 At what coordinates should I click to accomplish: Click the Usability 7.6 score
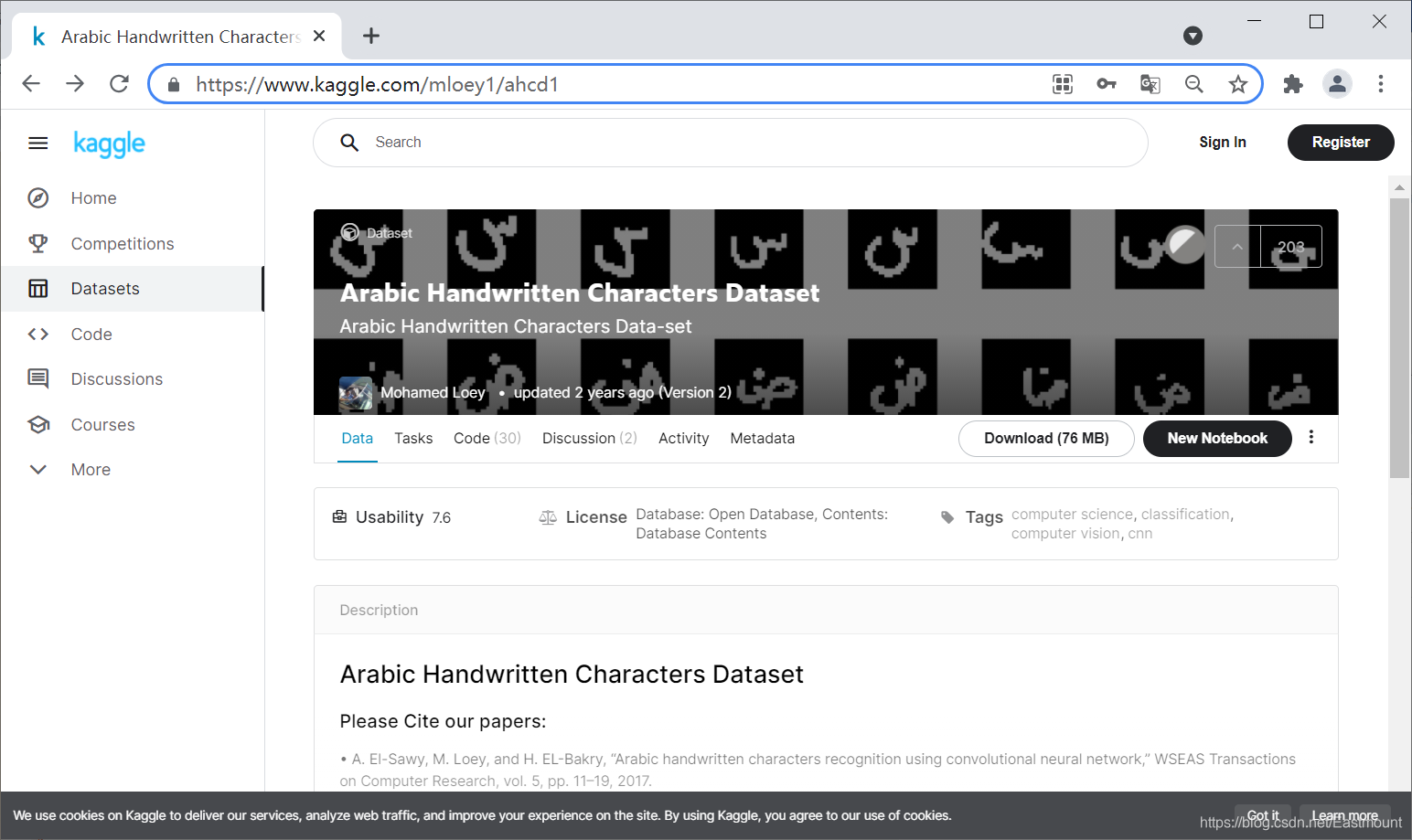pyautogui.click(x=442, y=518)
